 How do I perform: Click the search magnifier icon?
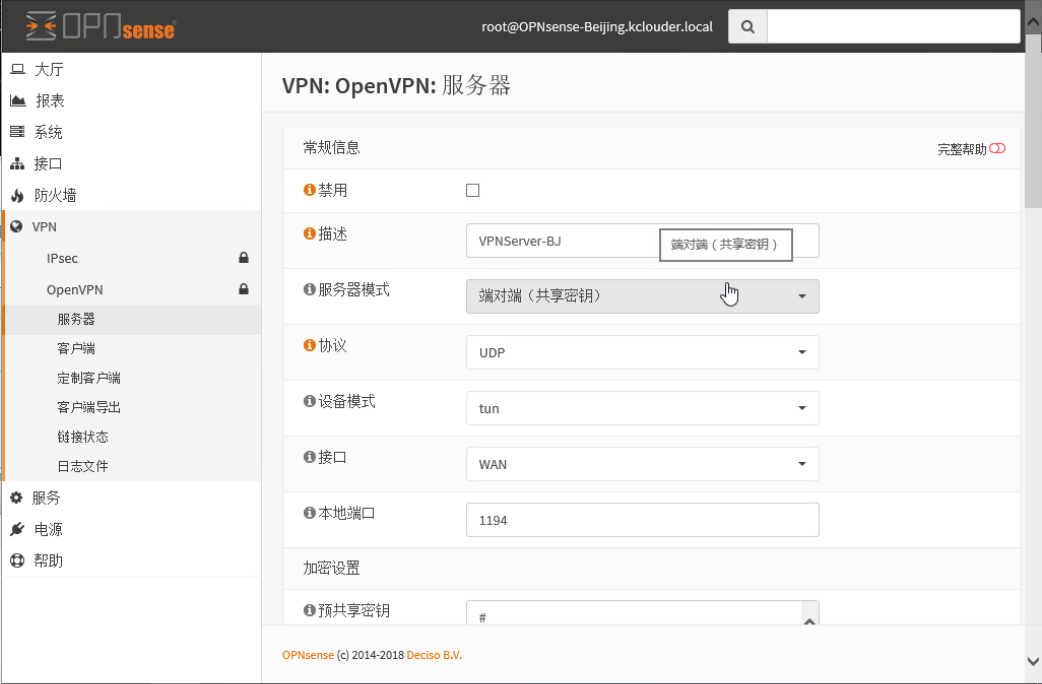(x=748, y=27)
